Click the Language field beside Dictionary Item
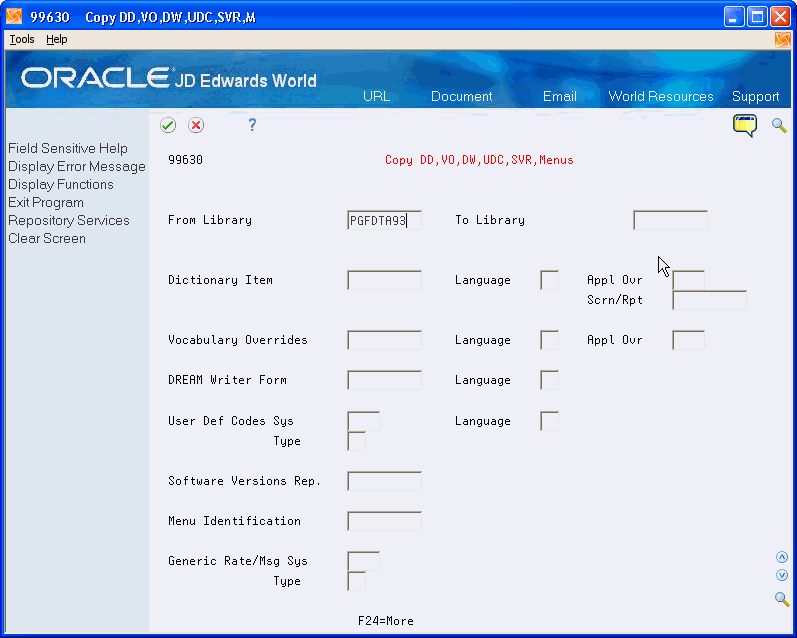The image size is (797, 638). (x=549, y=280)
